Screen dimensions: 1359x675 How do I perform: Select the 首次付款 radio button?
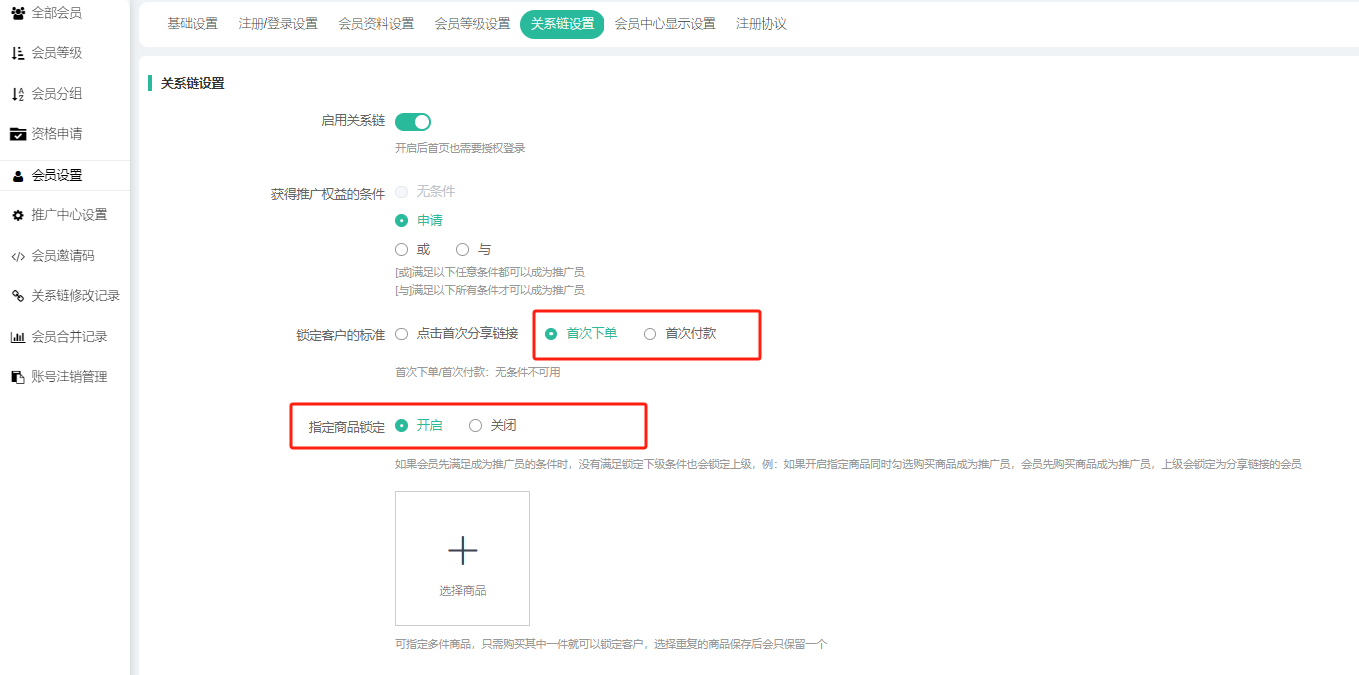pos(650,334)
